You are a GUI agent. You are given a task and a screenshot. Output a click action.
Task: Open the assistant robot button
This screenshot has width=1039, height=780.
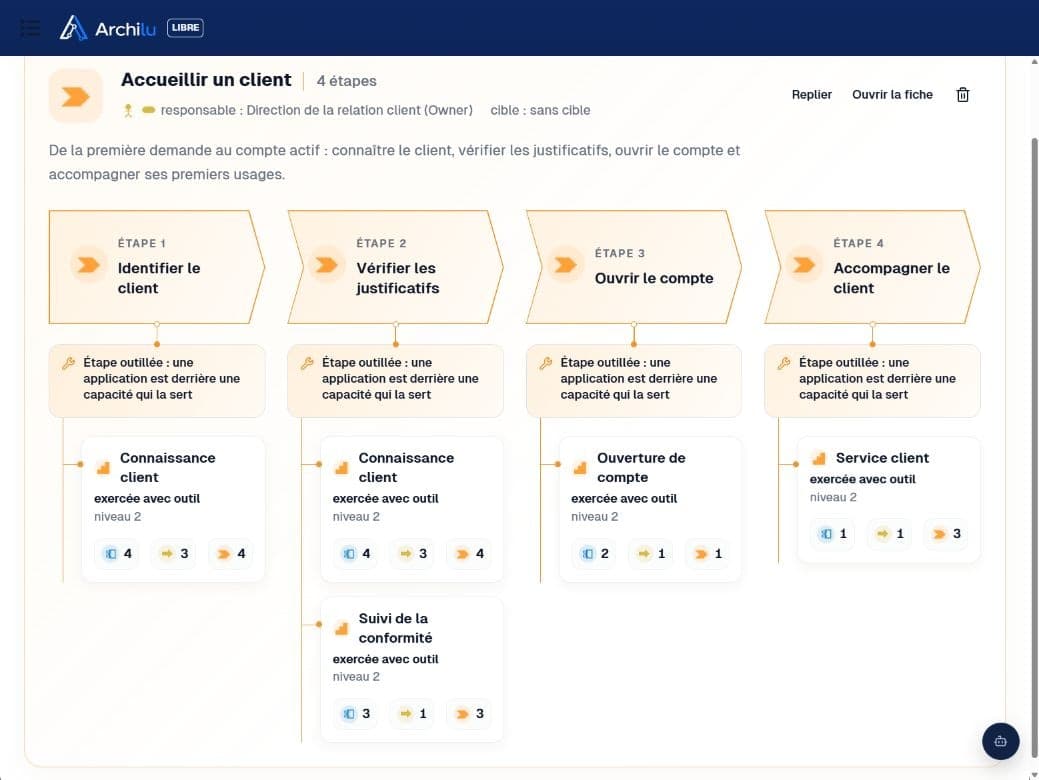coord(1001,741)
